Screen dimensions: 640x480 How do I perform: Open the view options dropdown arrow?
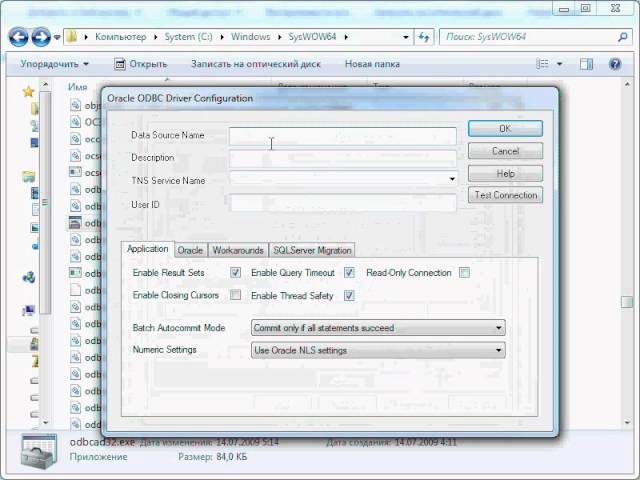click(560, 64)
